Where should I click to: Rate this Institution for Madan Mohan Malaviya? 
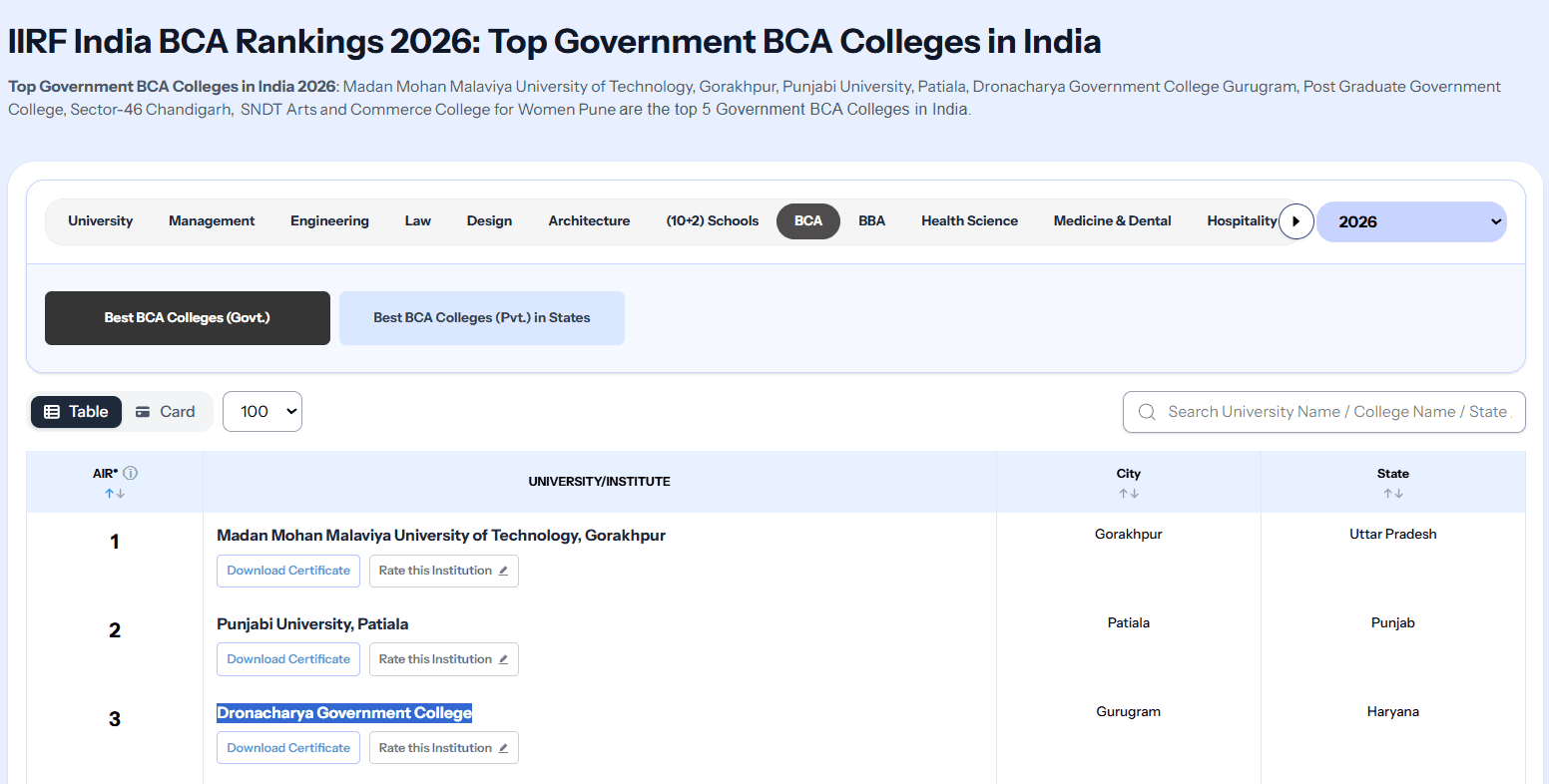pyautogui.click(x=444, y=571)
